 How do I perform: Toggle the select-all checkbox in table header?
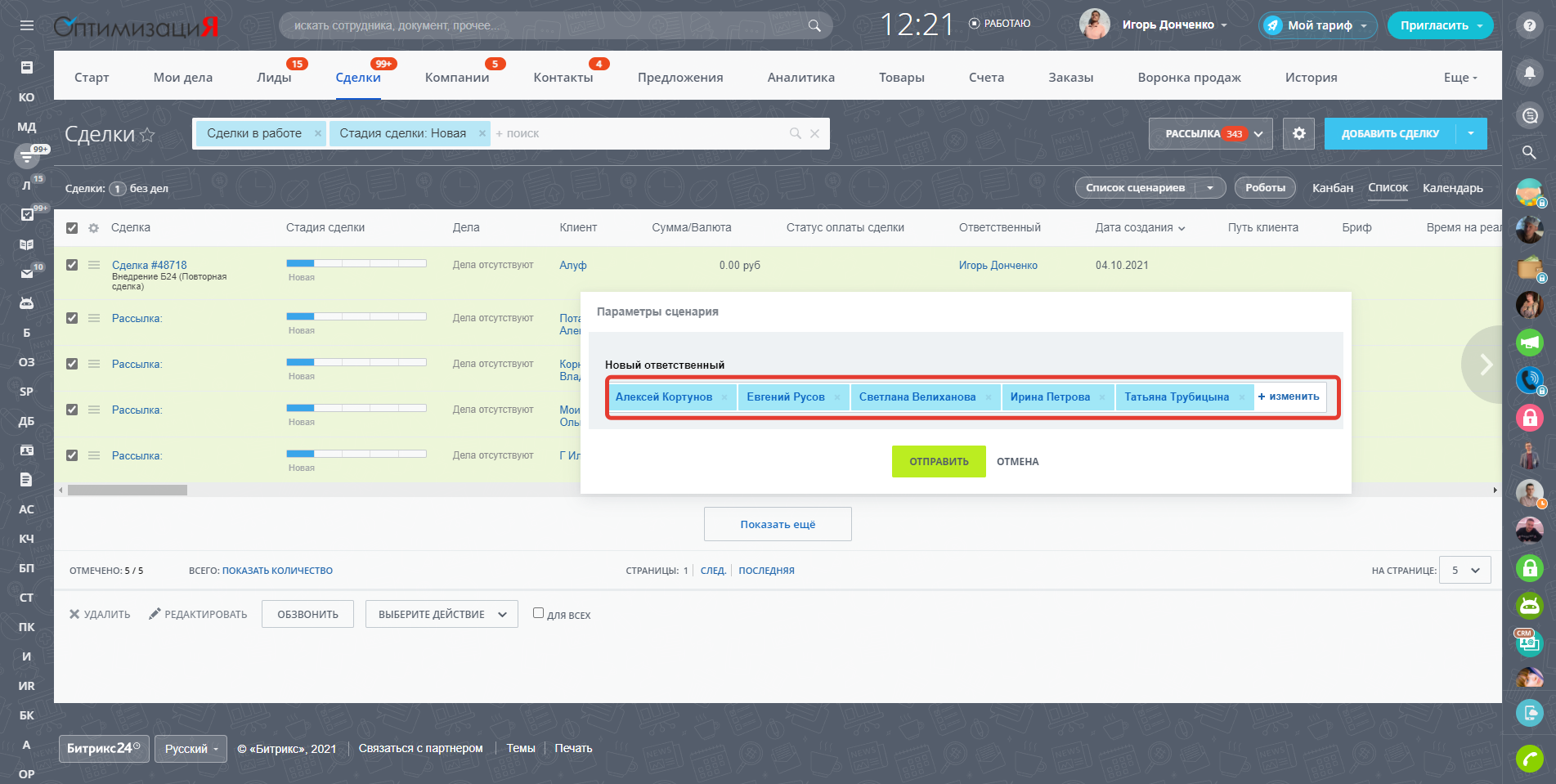[72, 228]
